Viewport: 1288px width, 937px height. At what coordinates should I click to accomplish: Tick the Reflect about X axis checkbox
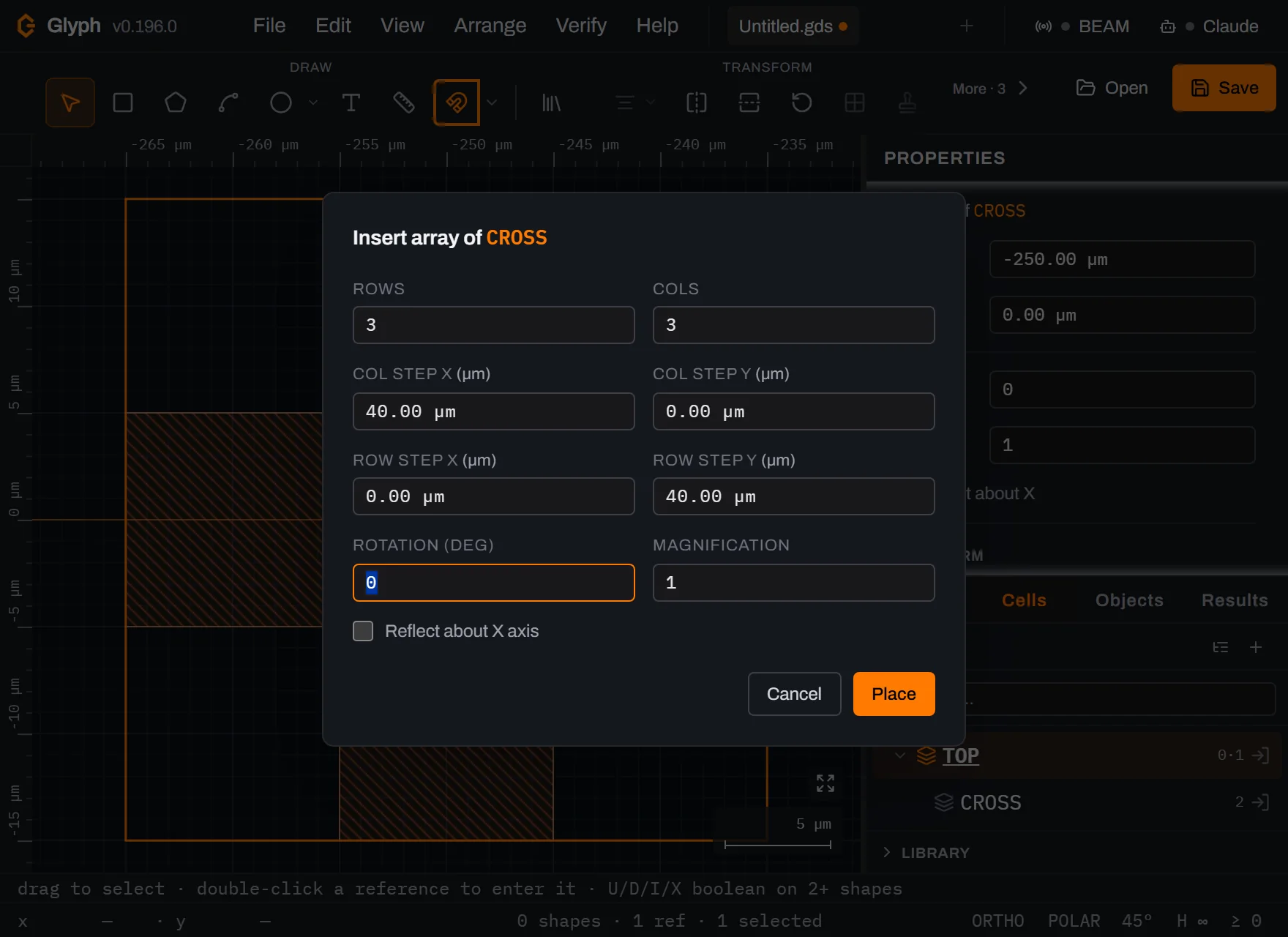[363, 631]
